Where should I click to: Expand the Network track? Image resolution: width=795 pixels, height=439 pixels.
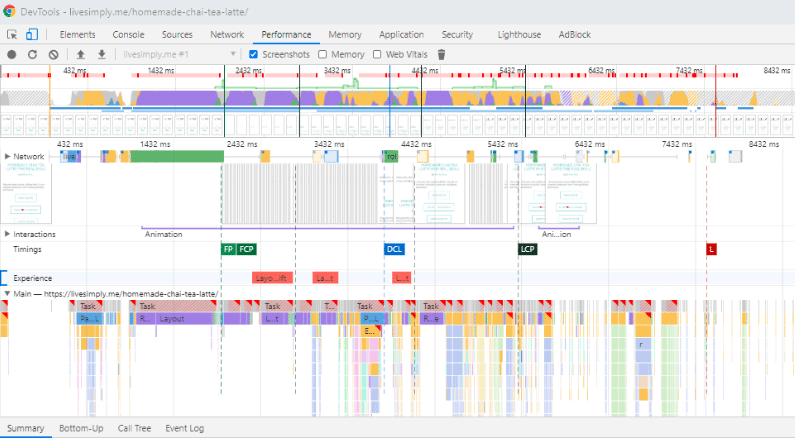click(8, 157)
